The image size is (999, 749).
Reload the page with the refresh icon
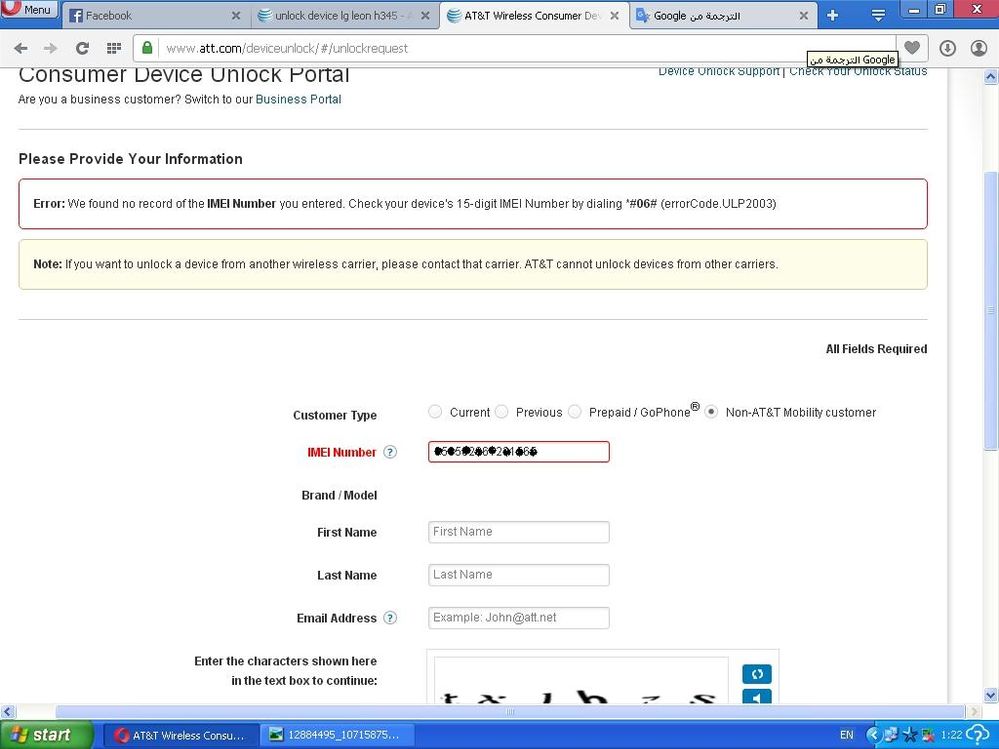coord(82,48)
